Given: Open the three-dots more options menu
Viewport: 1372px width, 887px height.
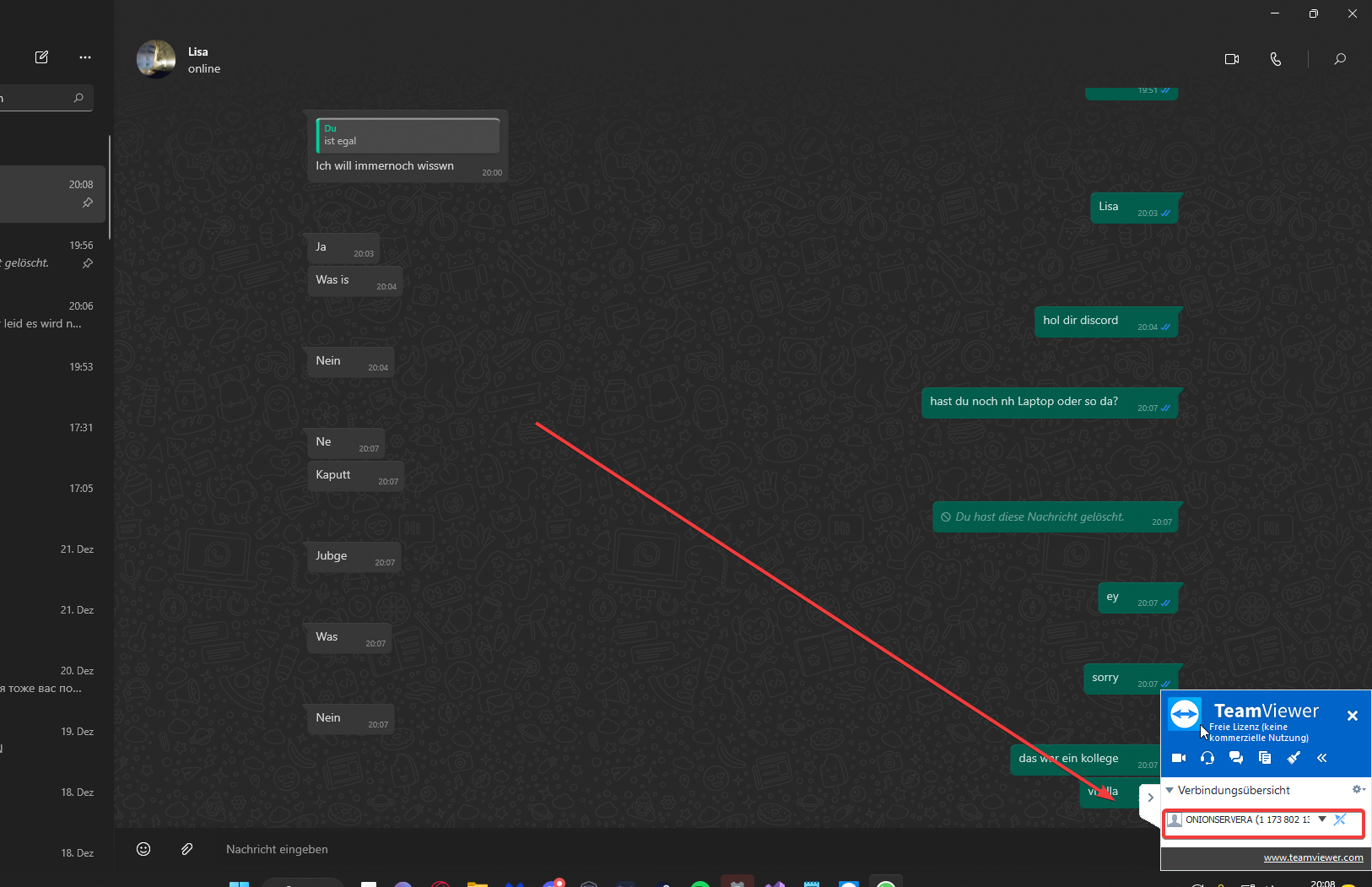Looking at the screenshot, I should pos(85,57).
